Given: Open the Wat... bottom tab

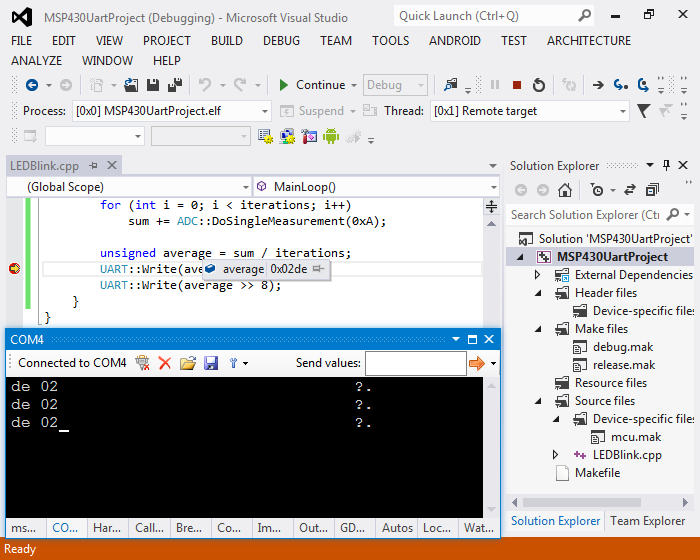Looking at the screenshot, I should click(479, 528).
